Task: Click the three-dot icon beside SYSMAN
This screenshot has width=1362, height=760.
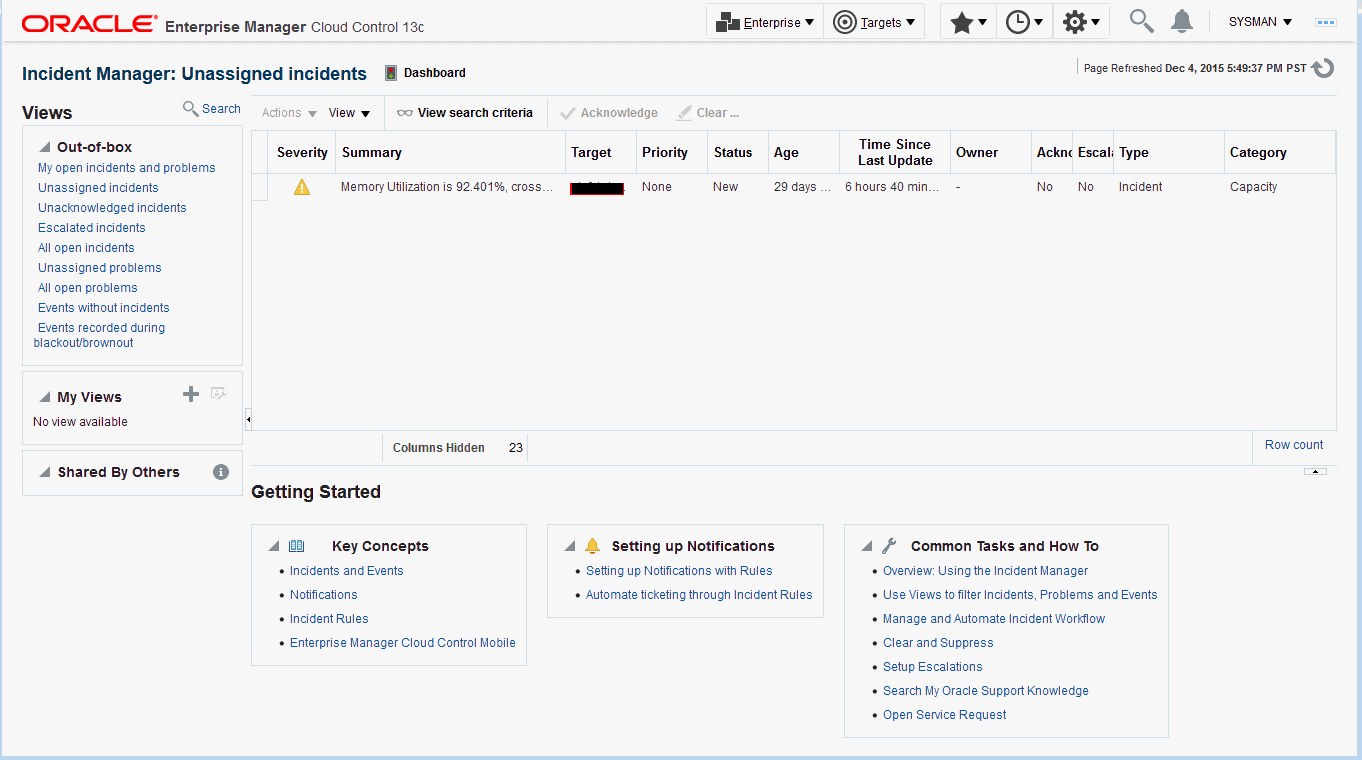Action: tap(1326, 22)
